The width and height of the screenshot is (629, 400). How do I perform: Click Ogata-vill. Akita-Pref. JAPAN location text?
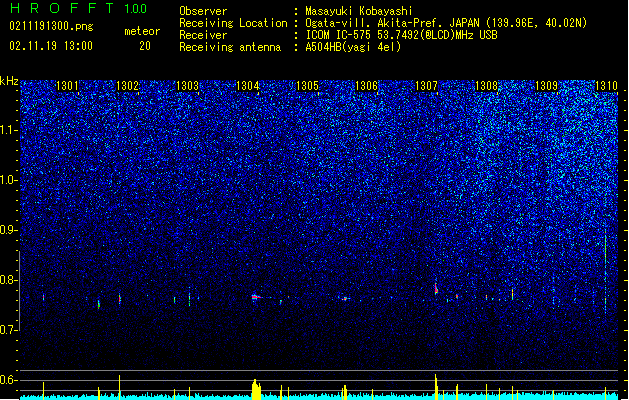(446, 23)
